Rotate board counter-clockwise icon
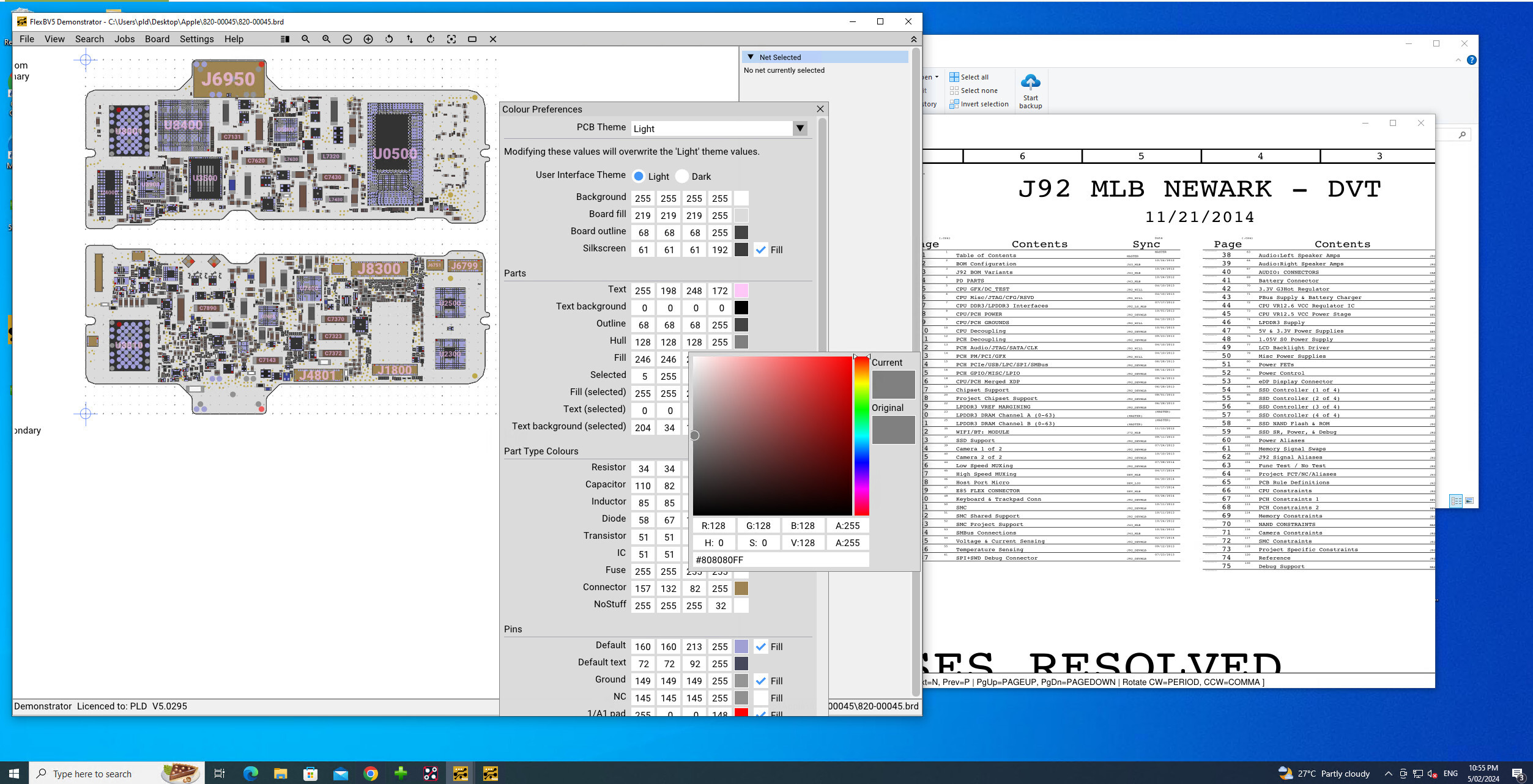 pos(389,39)
